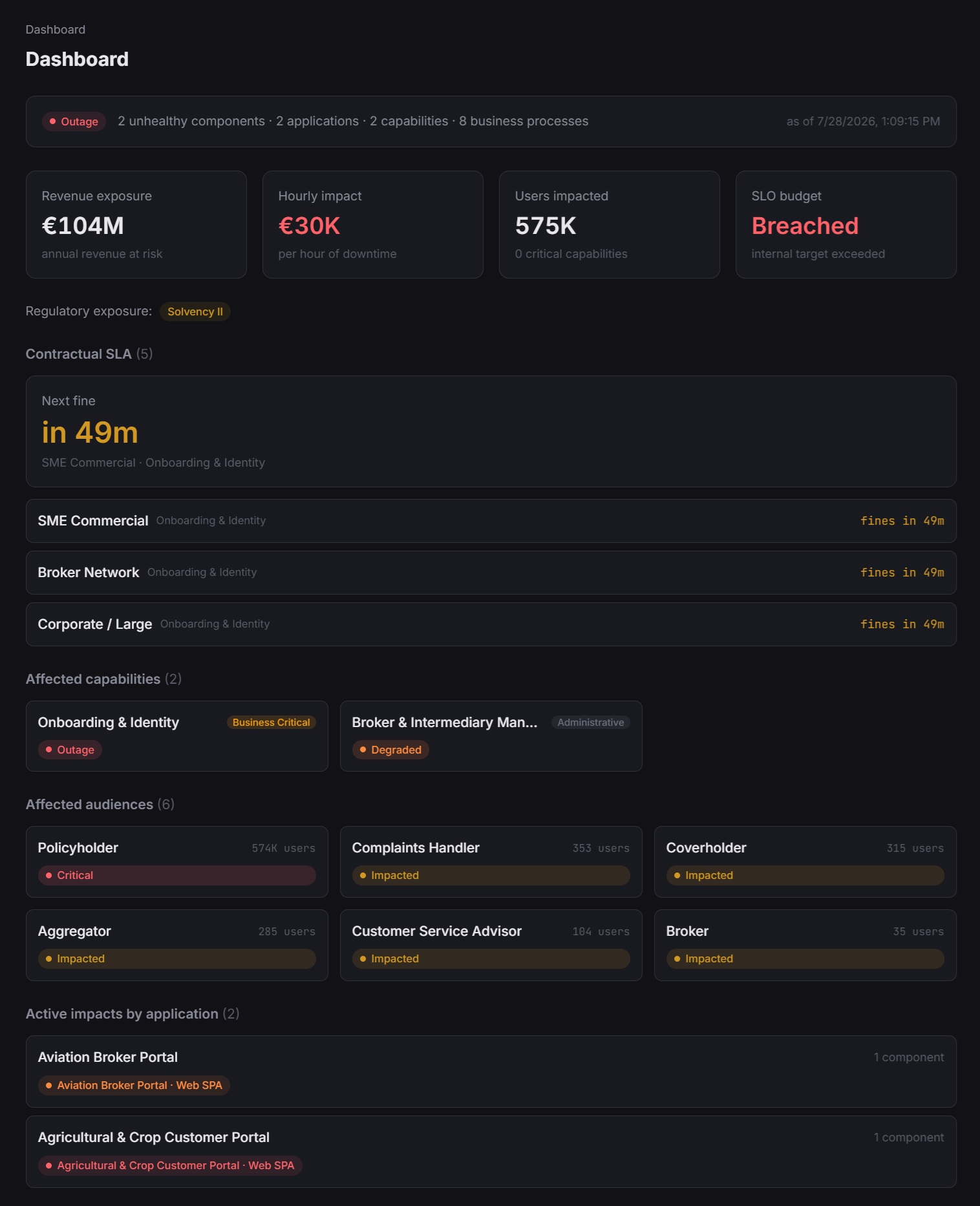Click the Active impacts by application (2) heading
The height and width of the screenshot is (1206, 980).
[133, 1014]
